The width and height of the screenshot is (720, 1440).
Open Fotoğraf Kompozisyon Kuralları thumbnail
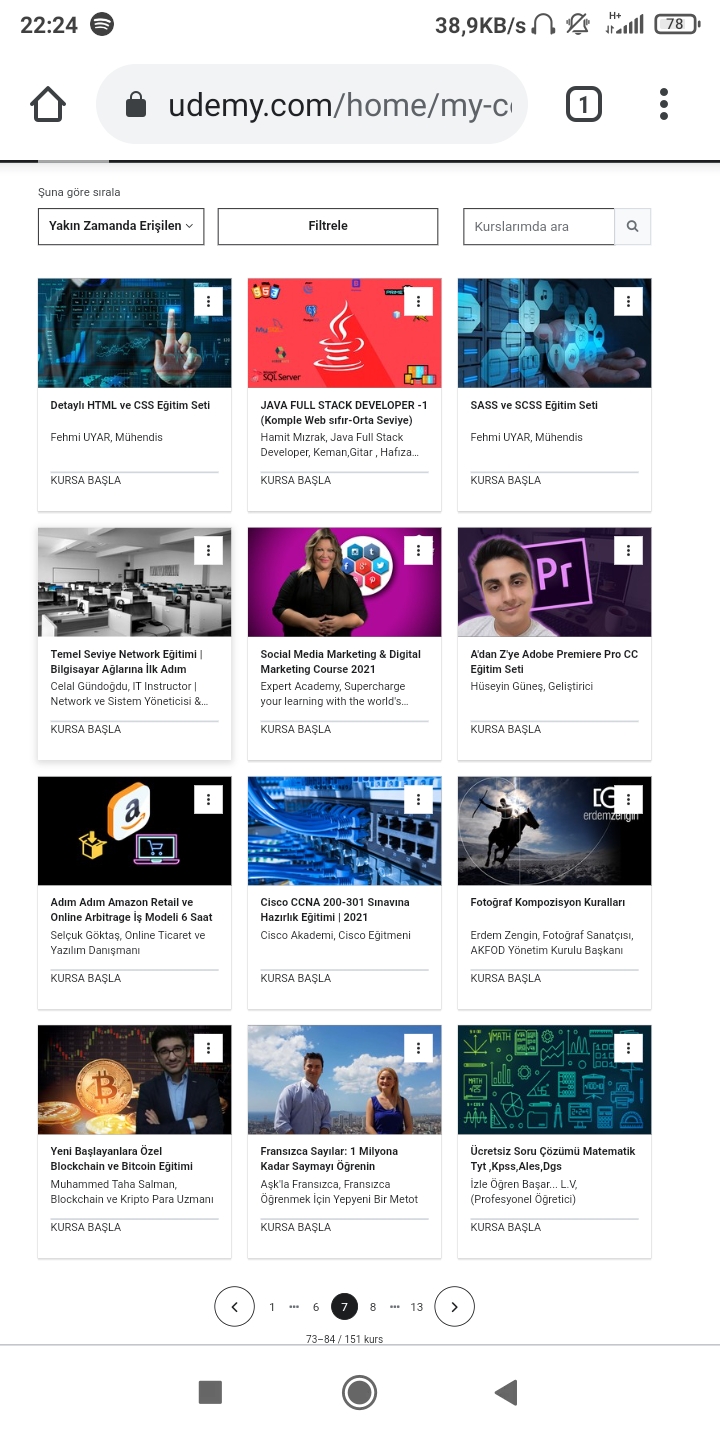(554, 831)
